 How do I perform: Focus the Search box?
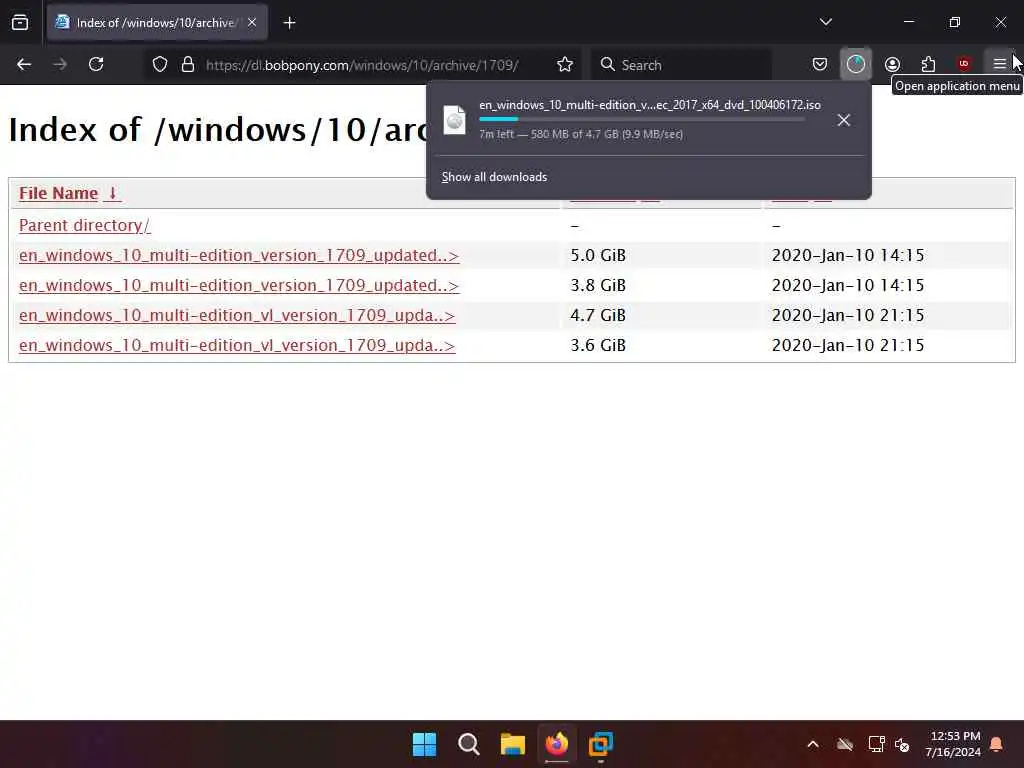click(681, 65)
